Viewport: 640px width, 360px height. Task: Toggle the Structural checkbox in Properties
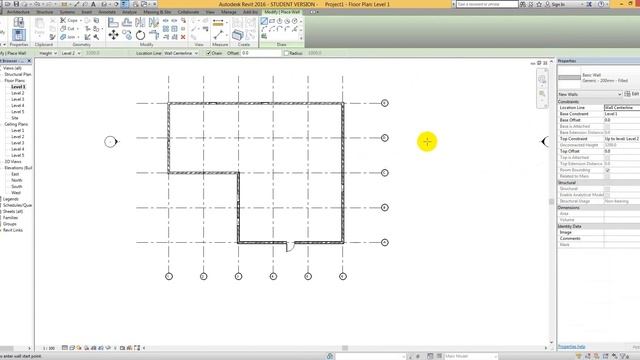[x=607, y=189]
